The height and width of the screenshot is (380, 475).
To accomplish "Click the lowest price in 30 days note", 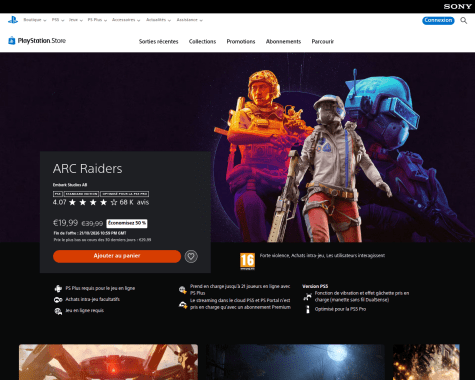I will pyautogui.click(x=102, y=240).
